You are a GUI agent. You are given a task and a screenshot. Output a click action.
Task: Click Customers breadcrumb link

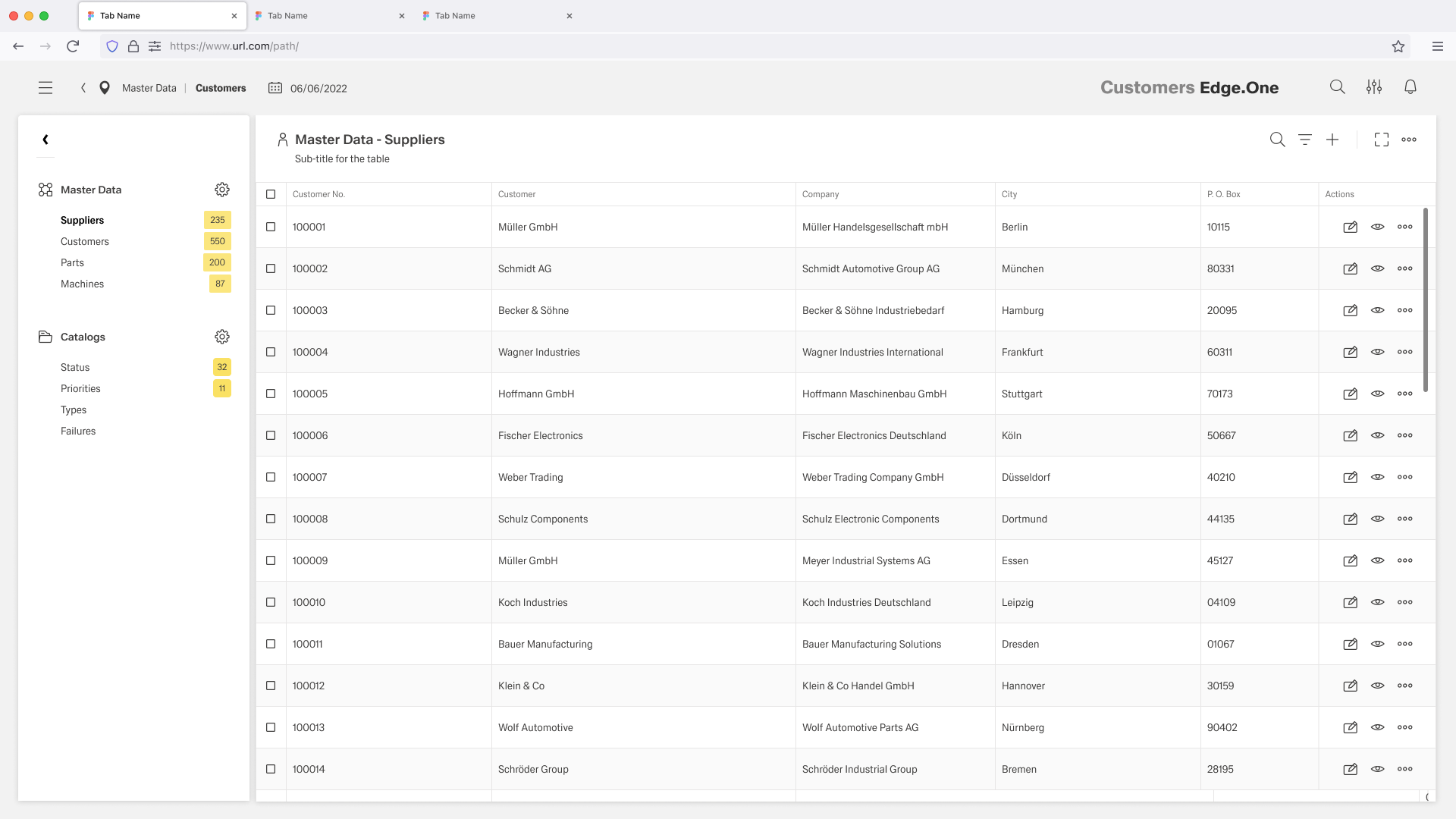click(x=221, y=88)
